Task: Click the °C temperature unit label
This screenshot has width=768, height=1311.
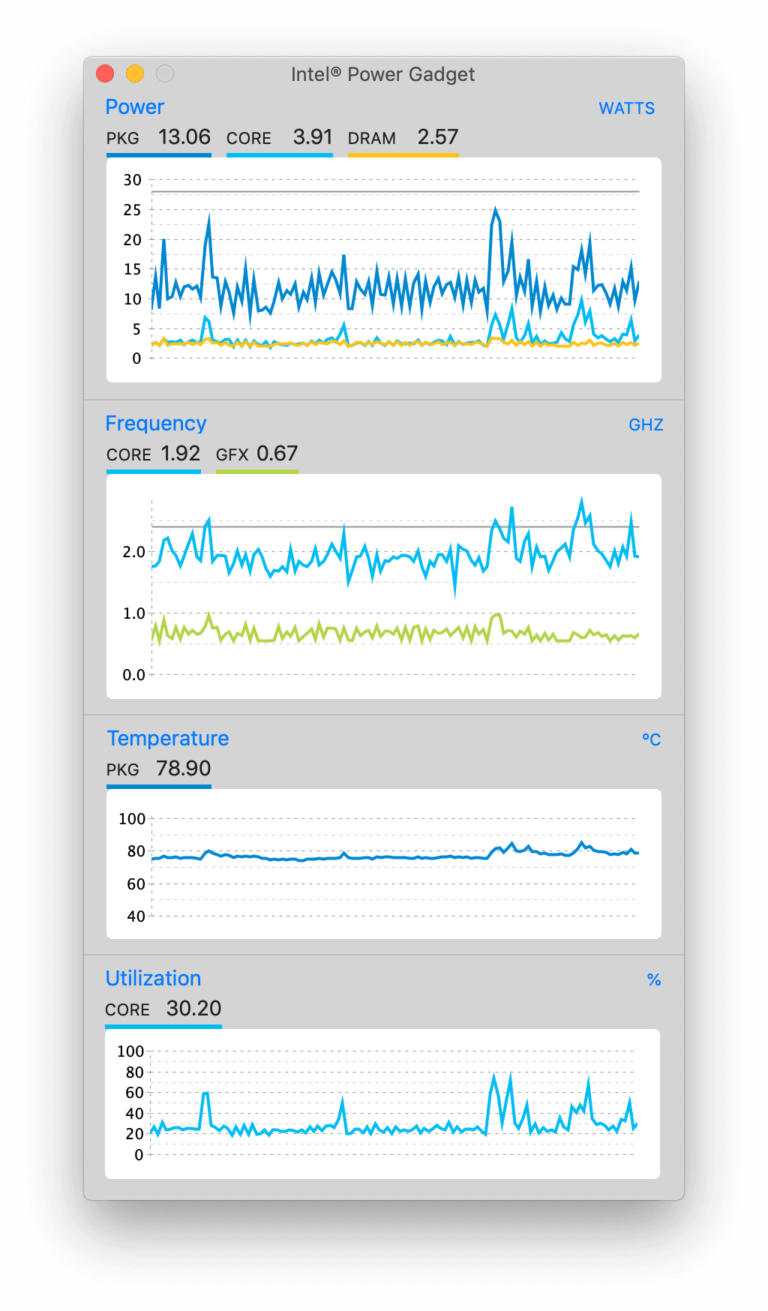Action: coord(651,740)
